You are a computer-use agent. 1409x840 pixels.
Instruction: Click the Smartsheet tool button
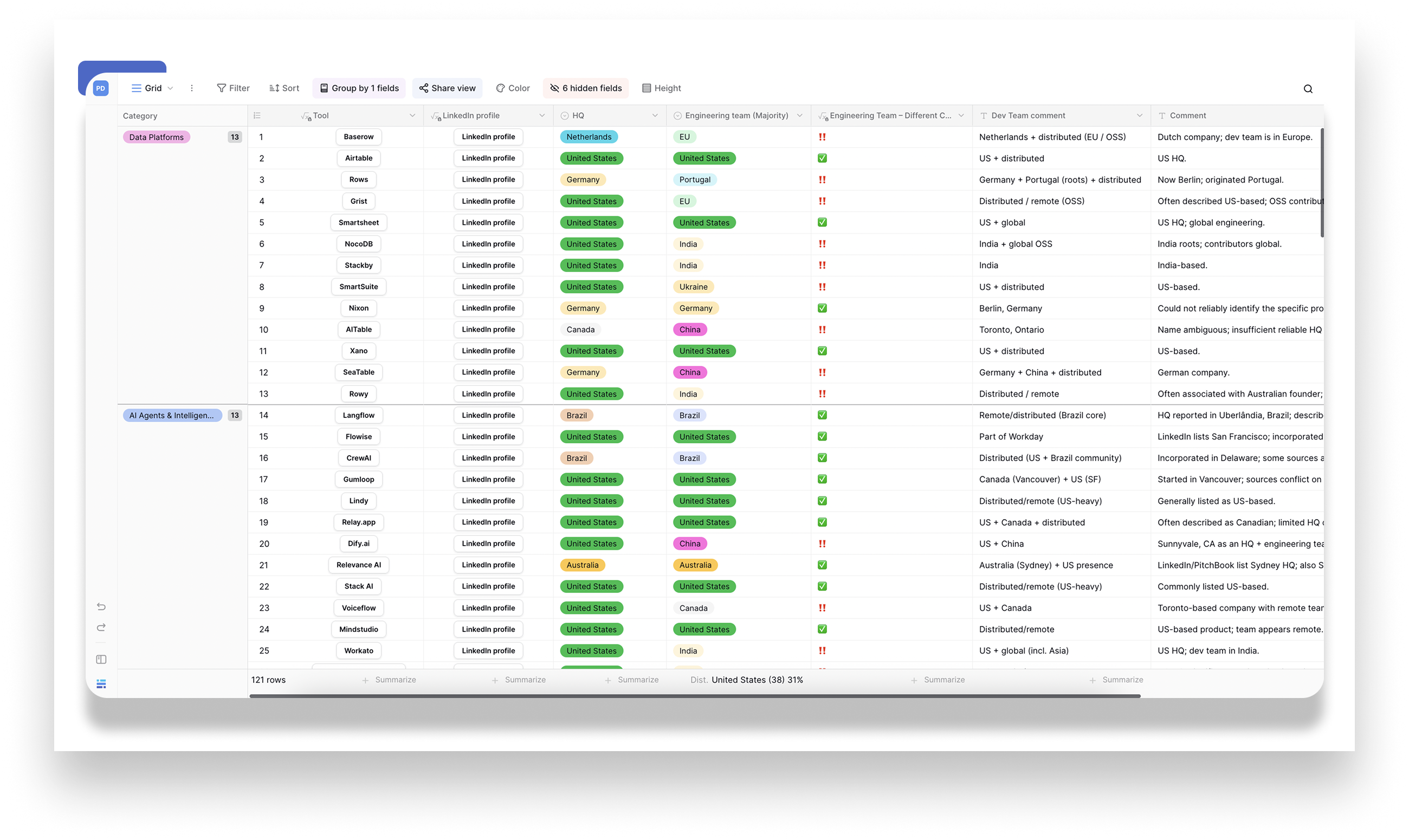[x=359, y=222]
